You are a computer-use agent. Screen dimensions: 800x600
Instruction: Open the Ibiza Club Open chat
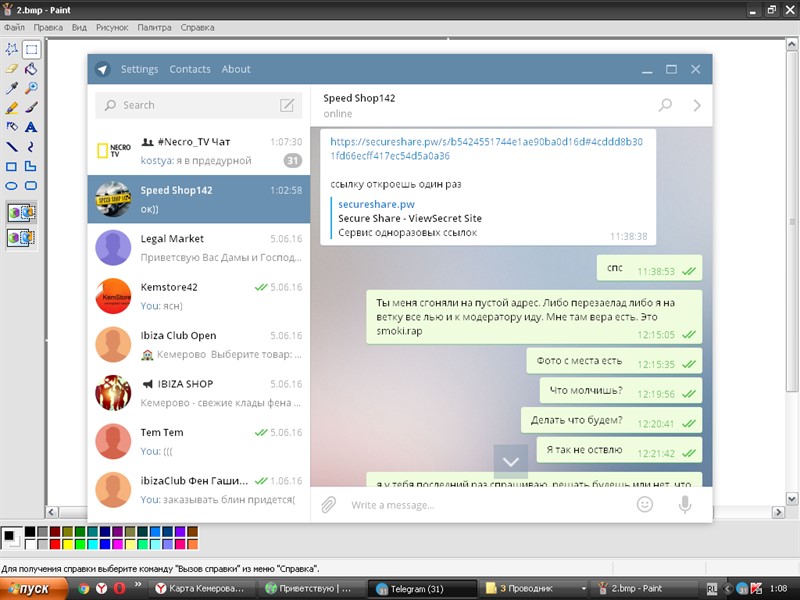point(199,345)
